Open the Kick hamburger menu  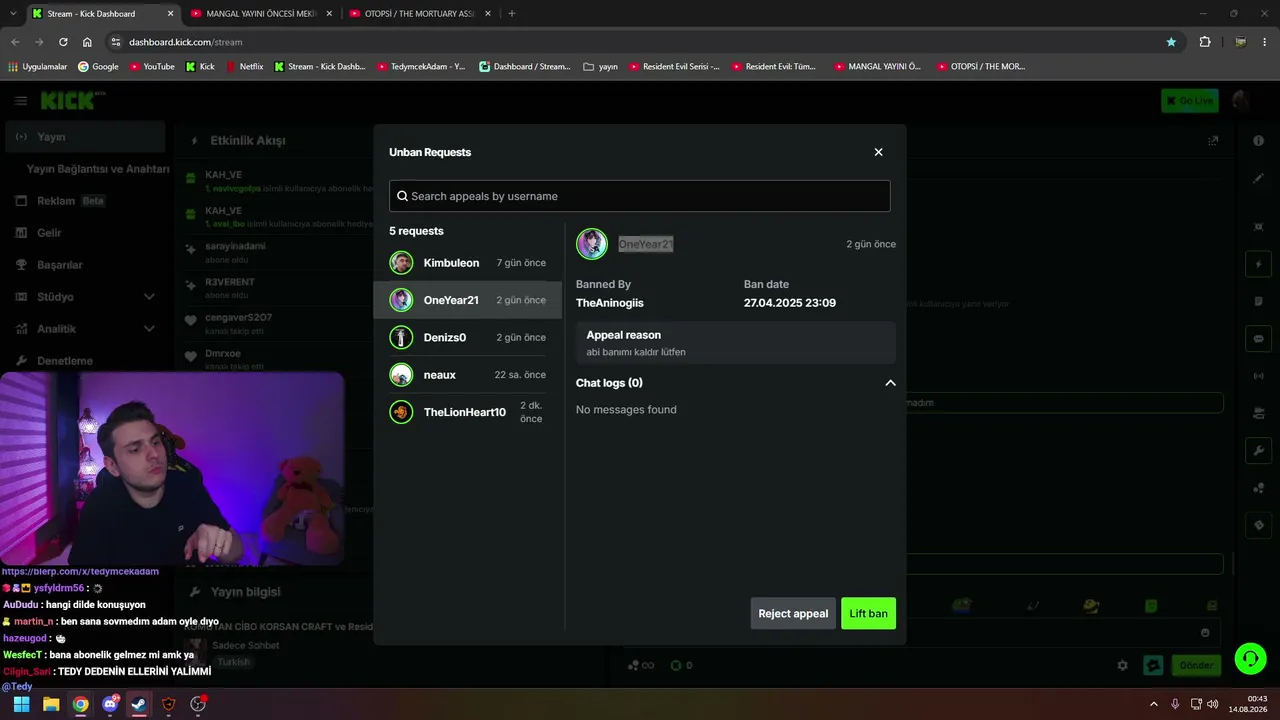[21, 101]
